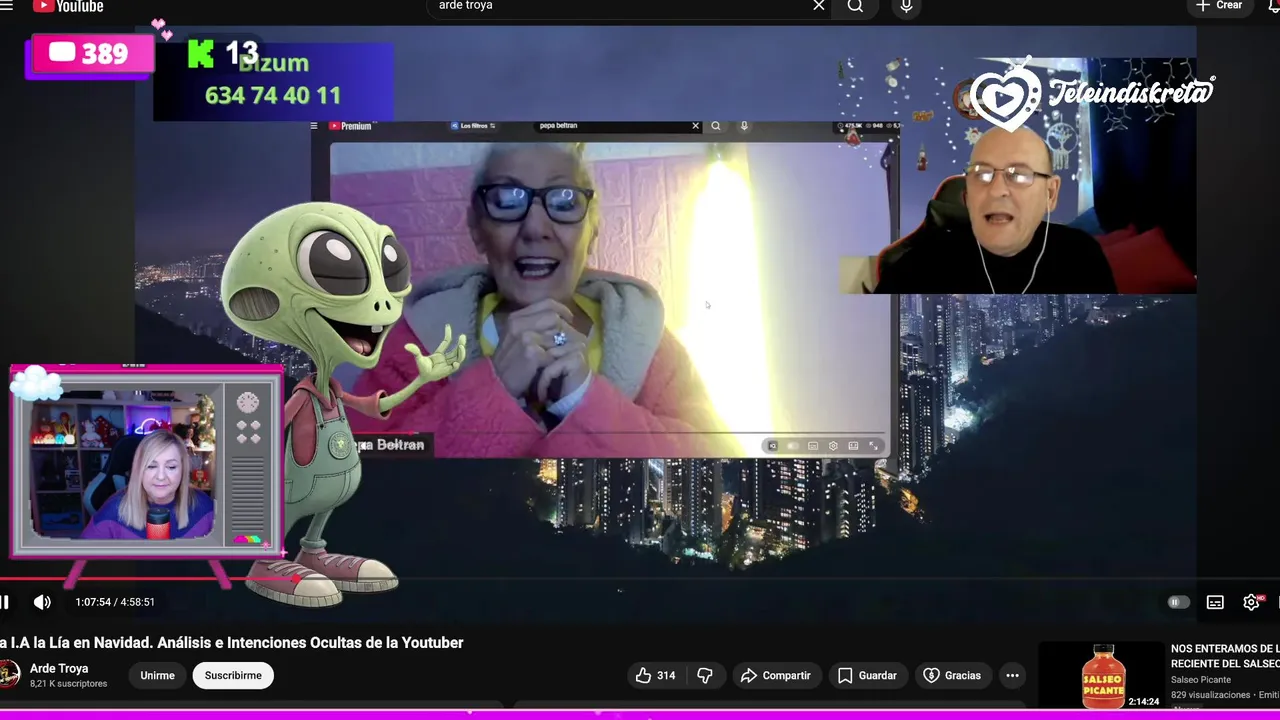
Task: Click the Salseo Picante channel name
Action: [x=1201, y=680]
